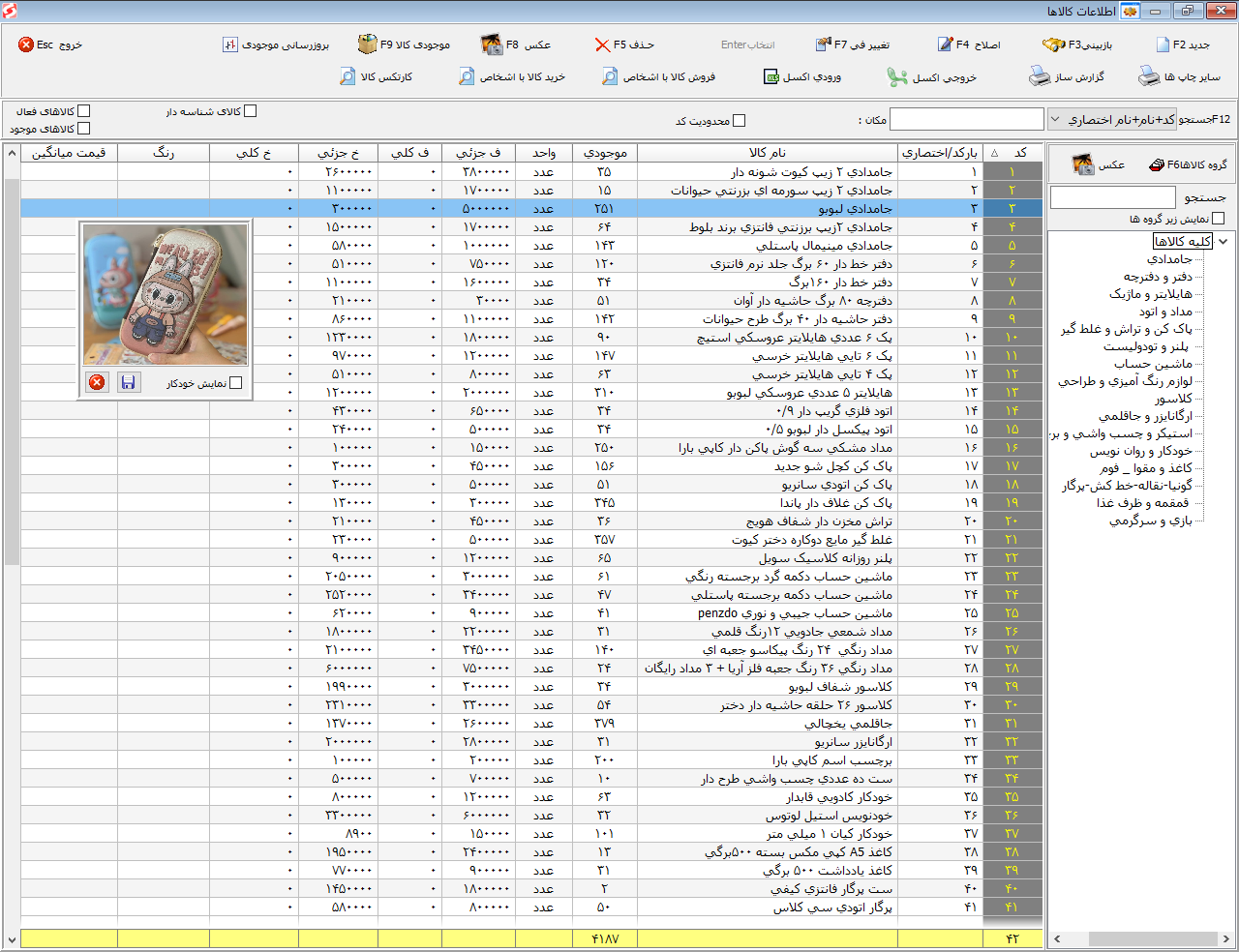The image size is (1239, 952).
Task: Select بازی و سرگرمی category
Action: pyautogui.click(x=1151, y=521)
